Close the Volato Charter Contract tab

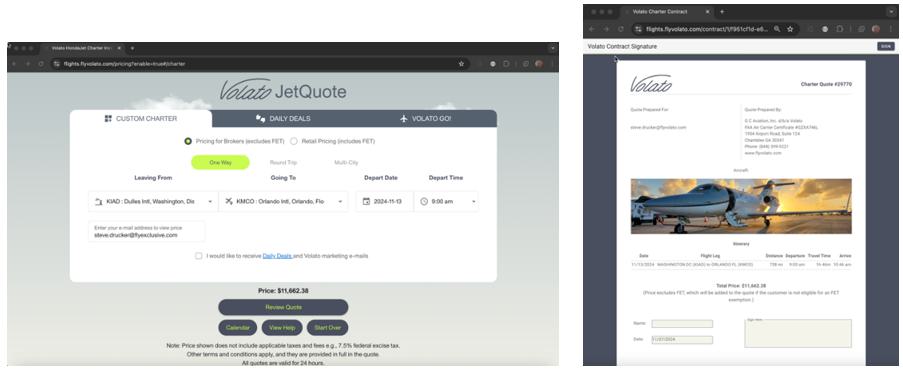(x=709, y=12)
